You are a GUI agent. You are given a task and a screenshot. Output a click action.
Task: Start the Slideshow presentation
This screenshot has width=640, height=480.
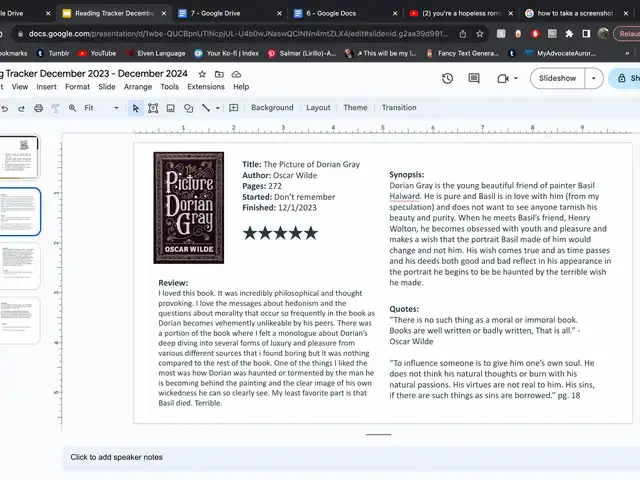[557, 78]
